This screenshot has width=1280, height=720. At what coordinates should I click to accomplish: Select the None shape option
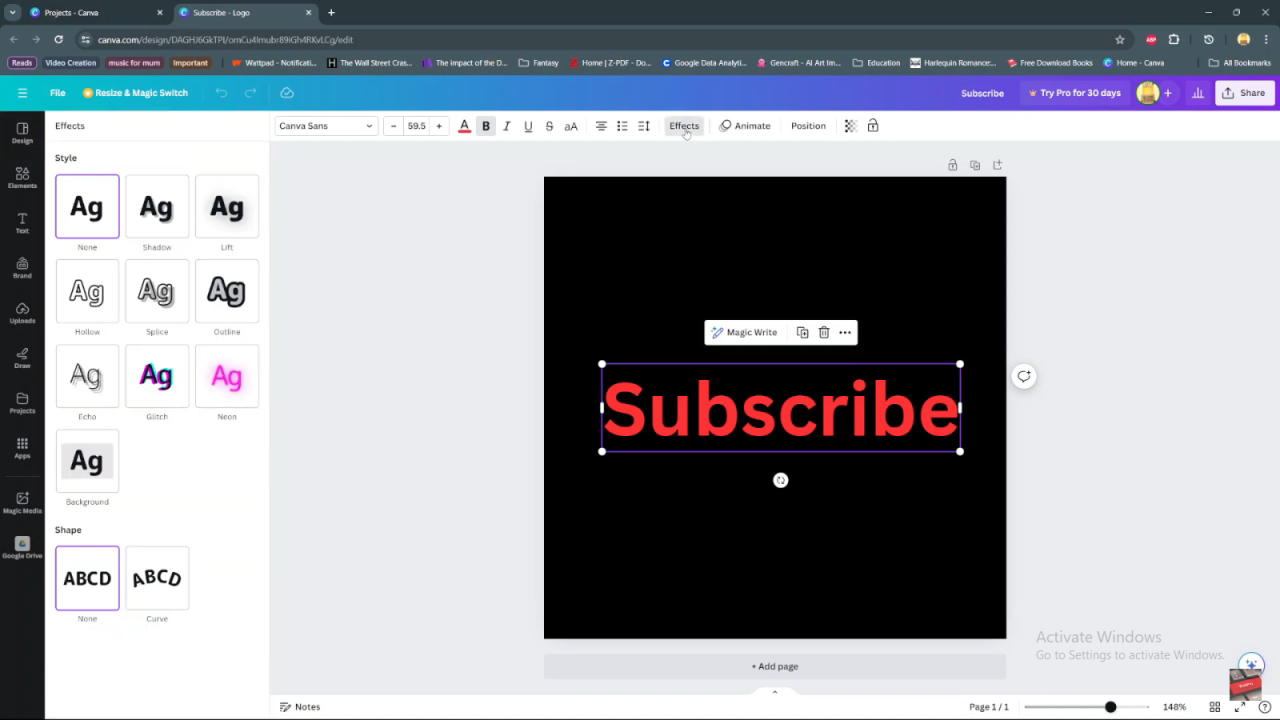click(x=87, y=578)
